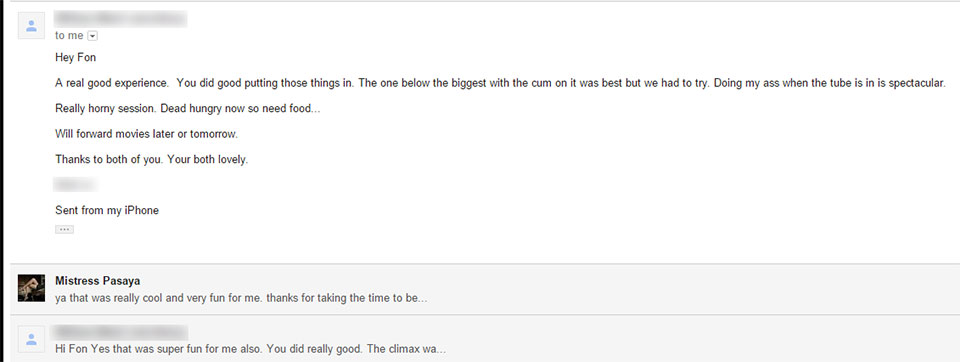Select the blurred sender name of the open message
Image resolution: width=960 pixels, height=362 pixels.
[120, 19]
